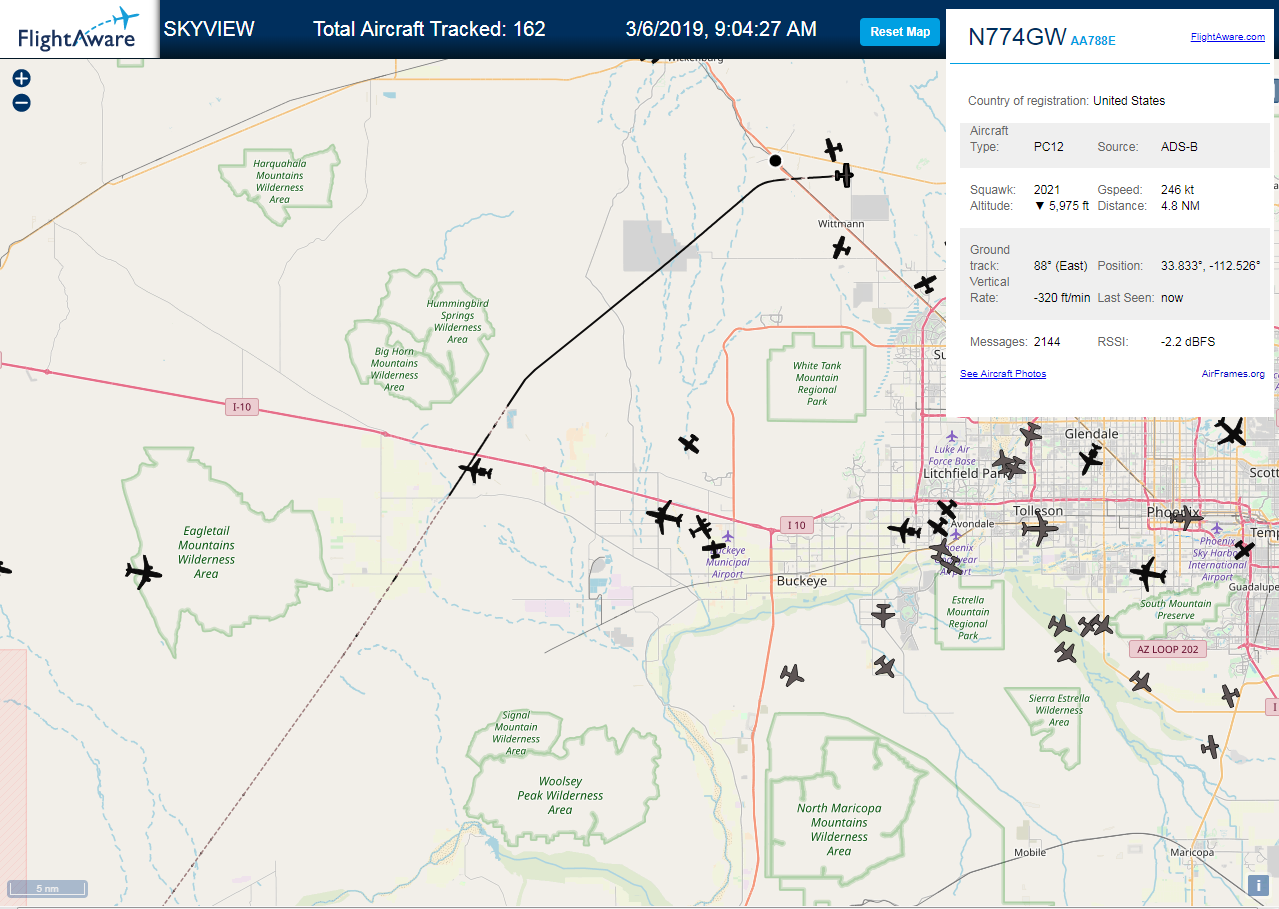Select aircraft just west of Tempe label
The width and height of the screenshot is (1279, 909).
pyautogui.click(x=1243, y=550)
